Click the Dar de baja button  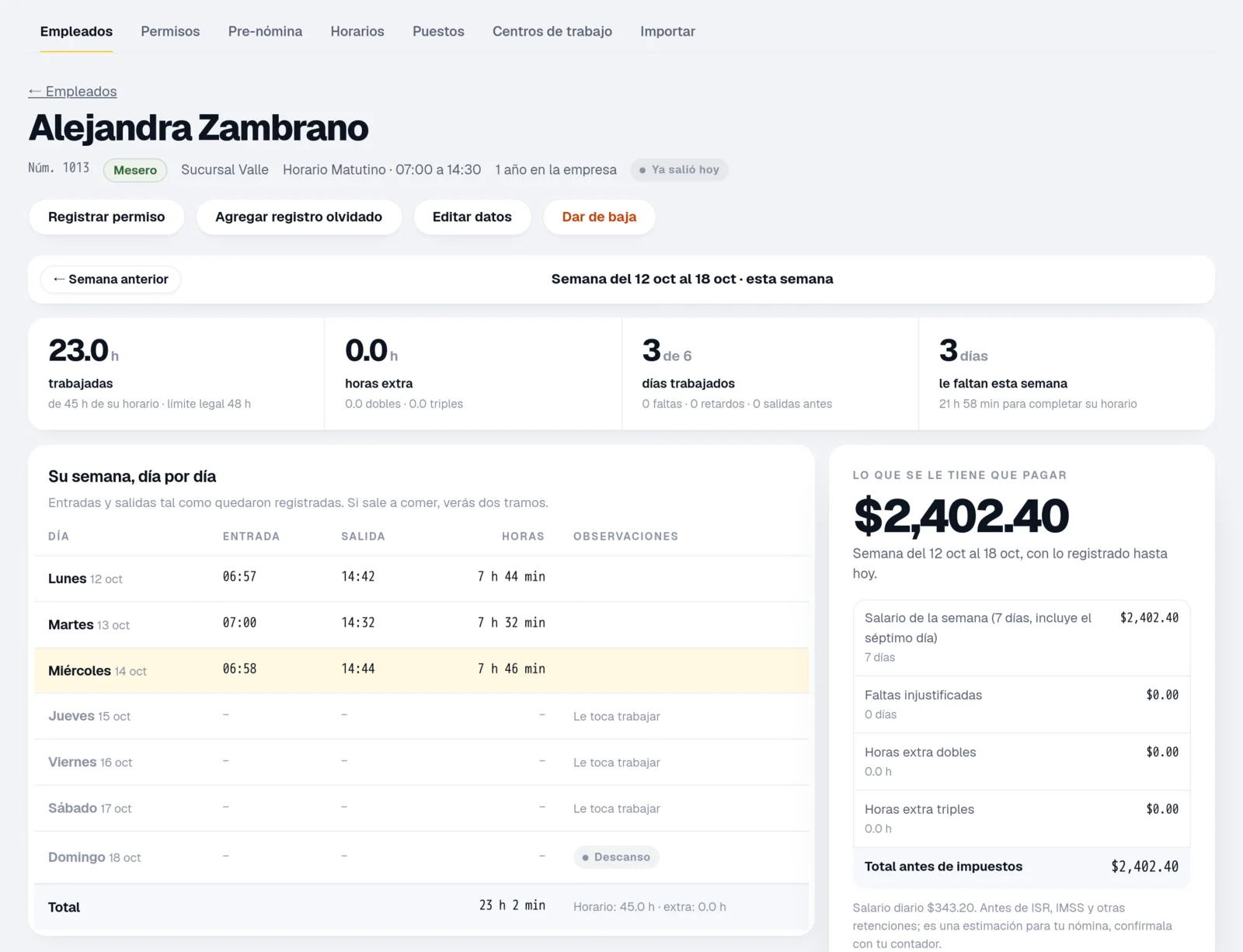(x=599, y=217)
